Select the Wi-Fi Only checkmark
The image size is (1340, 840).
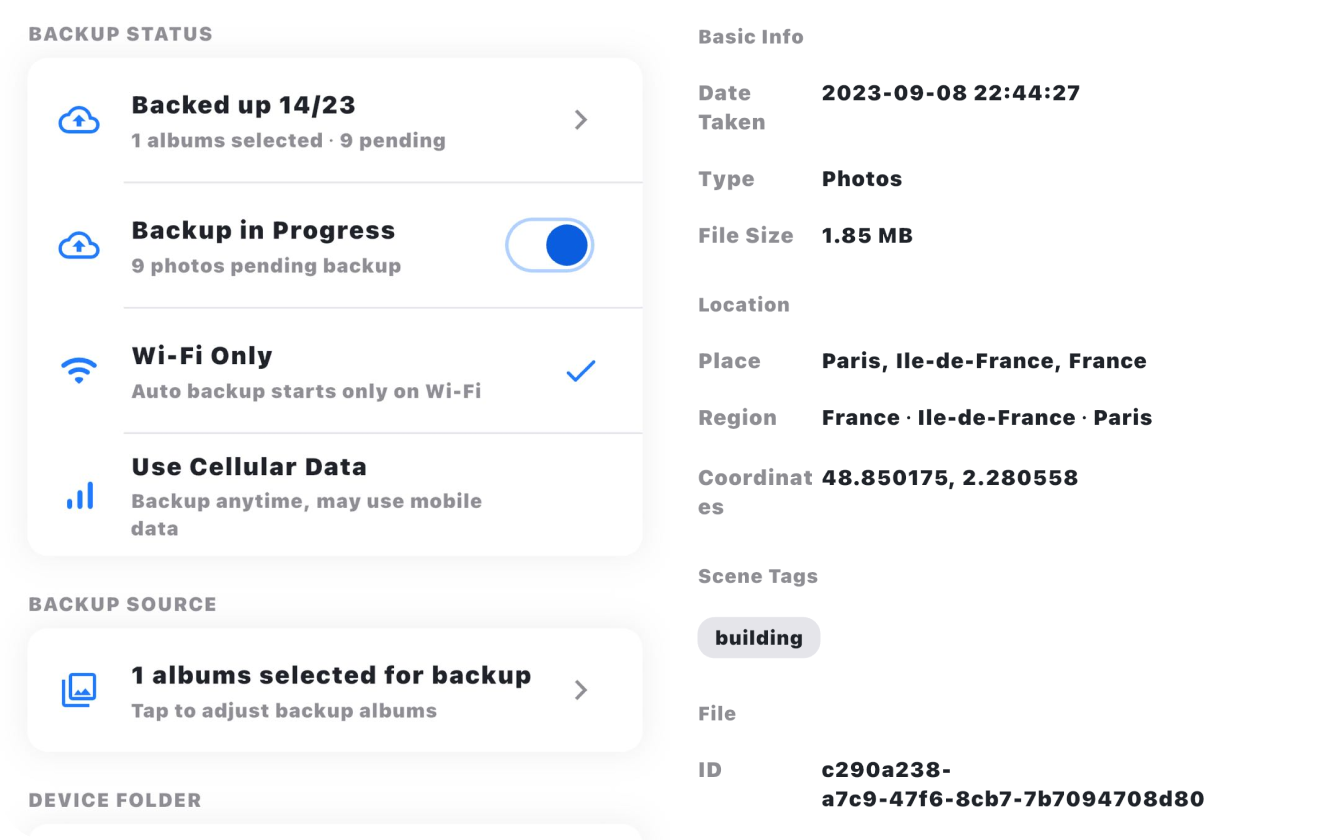(x=581, y=371)
